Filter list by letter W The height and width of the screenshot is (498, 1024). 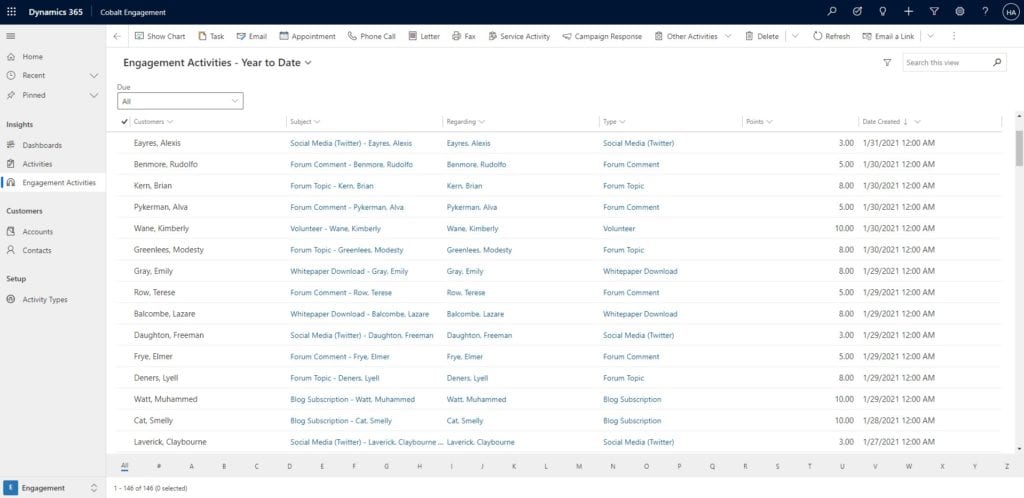click(x=908, y=466)
